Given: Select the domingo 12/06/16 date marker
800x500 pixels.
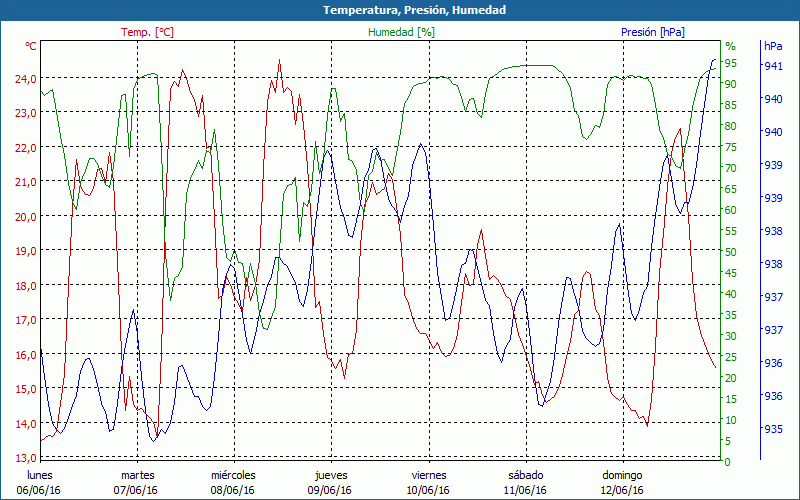Looking at the screenshot, I should pos(622,482).
